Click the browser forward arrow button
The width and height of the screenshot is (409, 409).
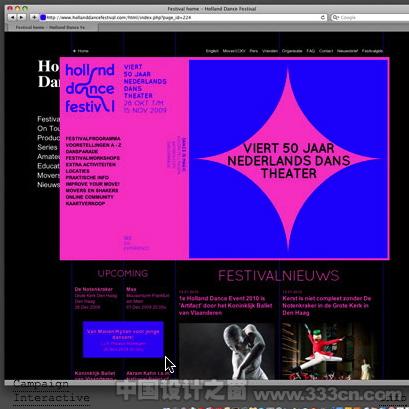click(21, 17)
